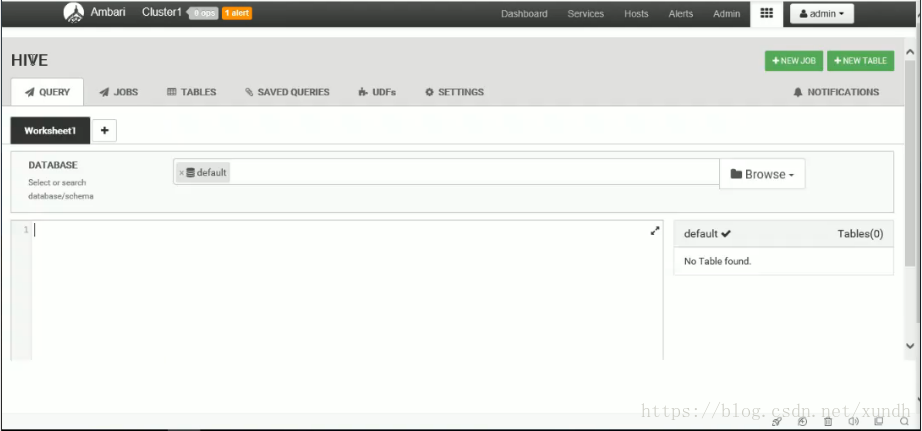Open the UDFs tab
922x431 pixels.
click(x=377, y=92)
